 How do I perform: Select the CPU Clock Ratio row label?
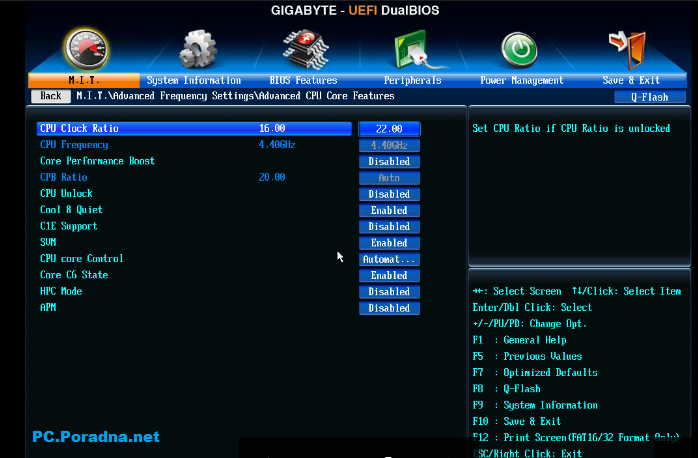click(79, 129)
